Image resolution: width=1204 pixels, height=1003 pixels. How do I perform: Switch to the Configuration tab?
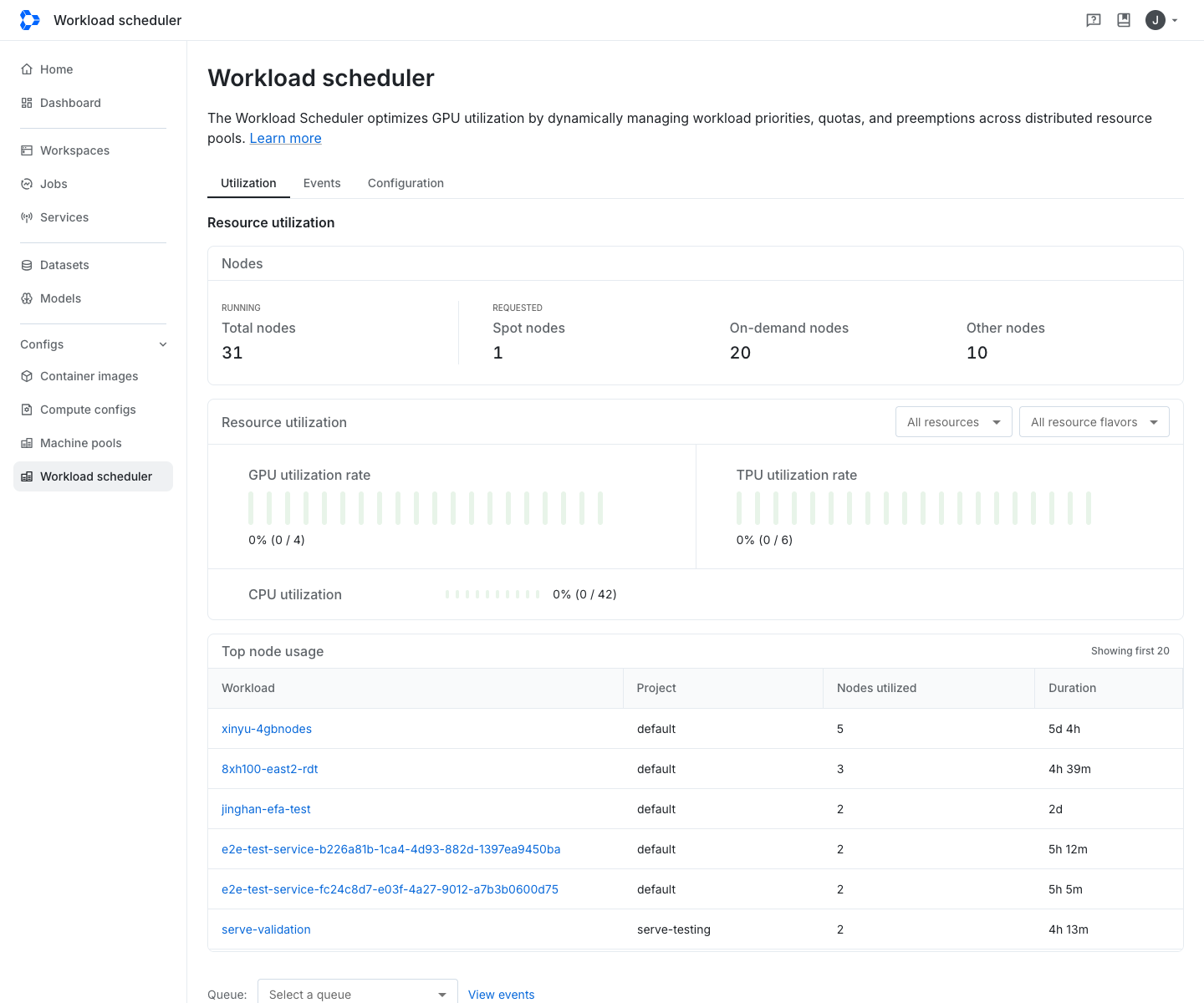point(406,183)
